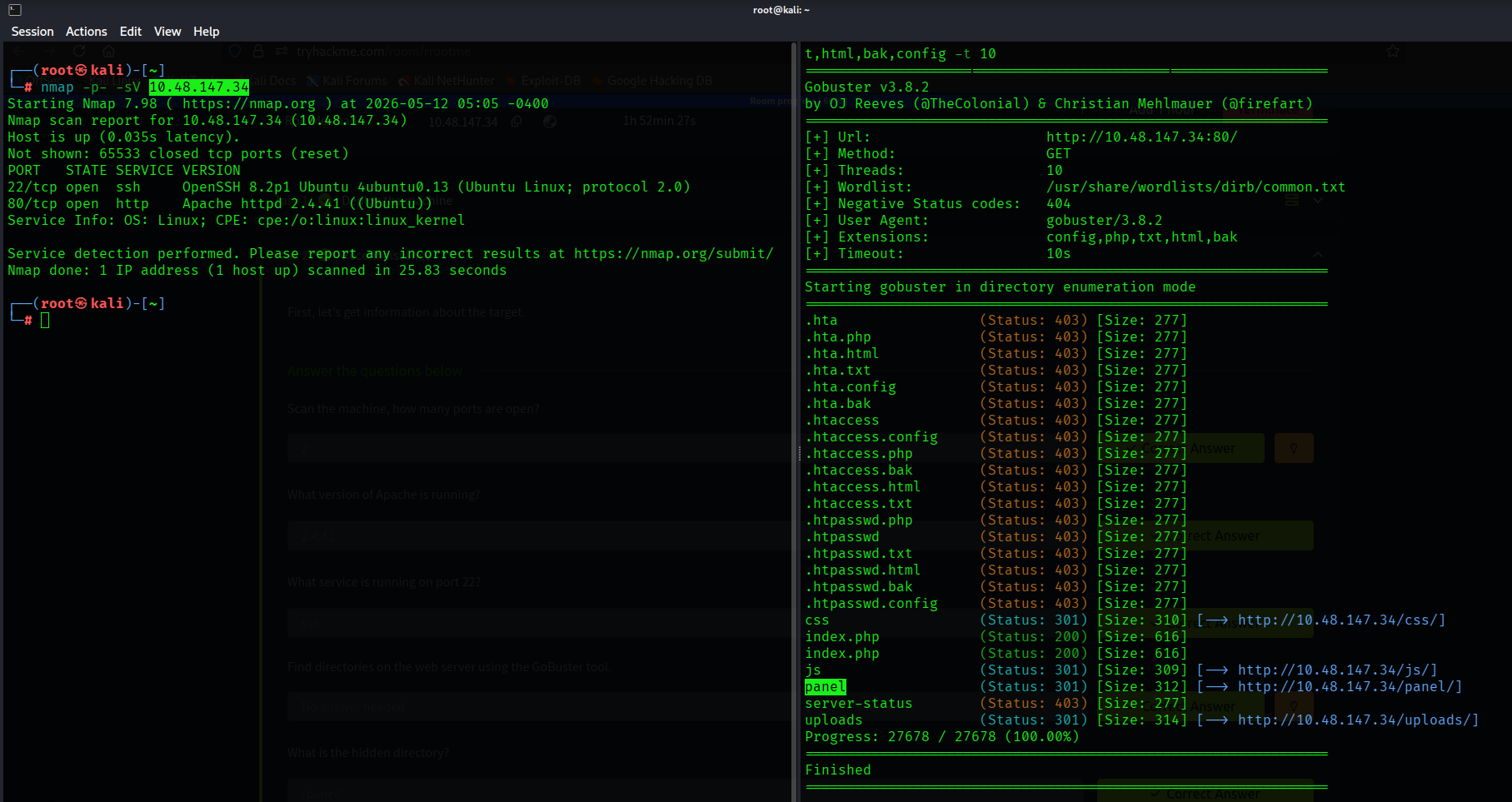
Task: Click the highlighted 'panel' directory entry
Action: tap(826, 686)
